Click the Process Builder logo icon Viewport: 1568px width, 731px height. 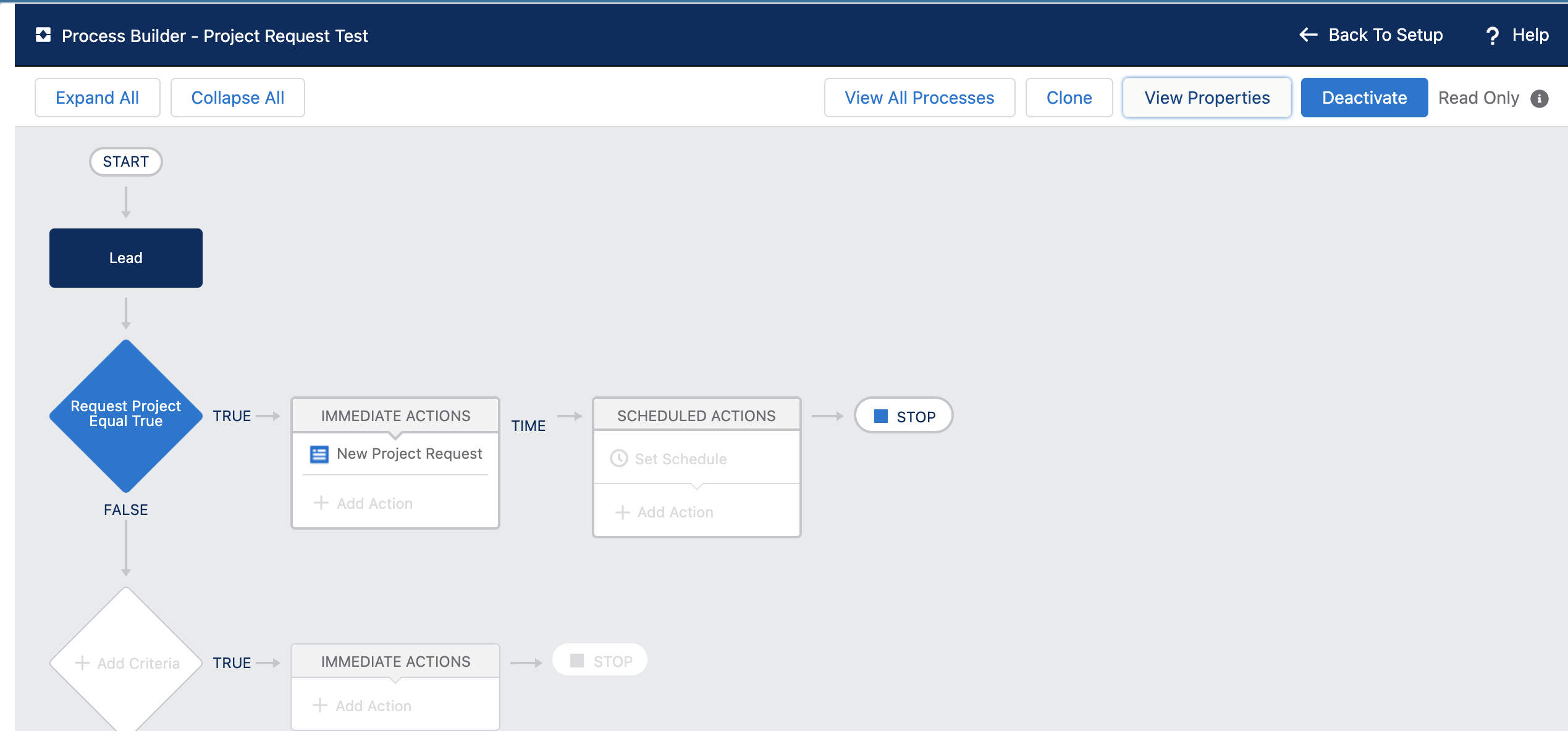tap(43, 35)
